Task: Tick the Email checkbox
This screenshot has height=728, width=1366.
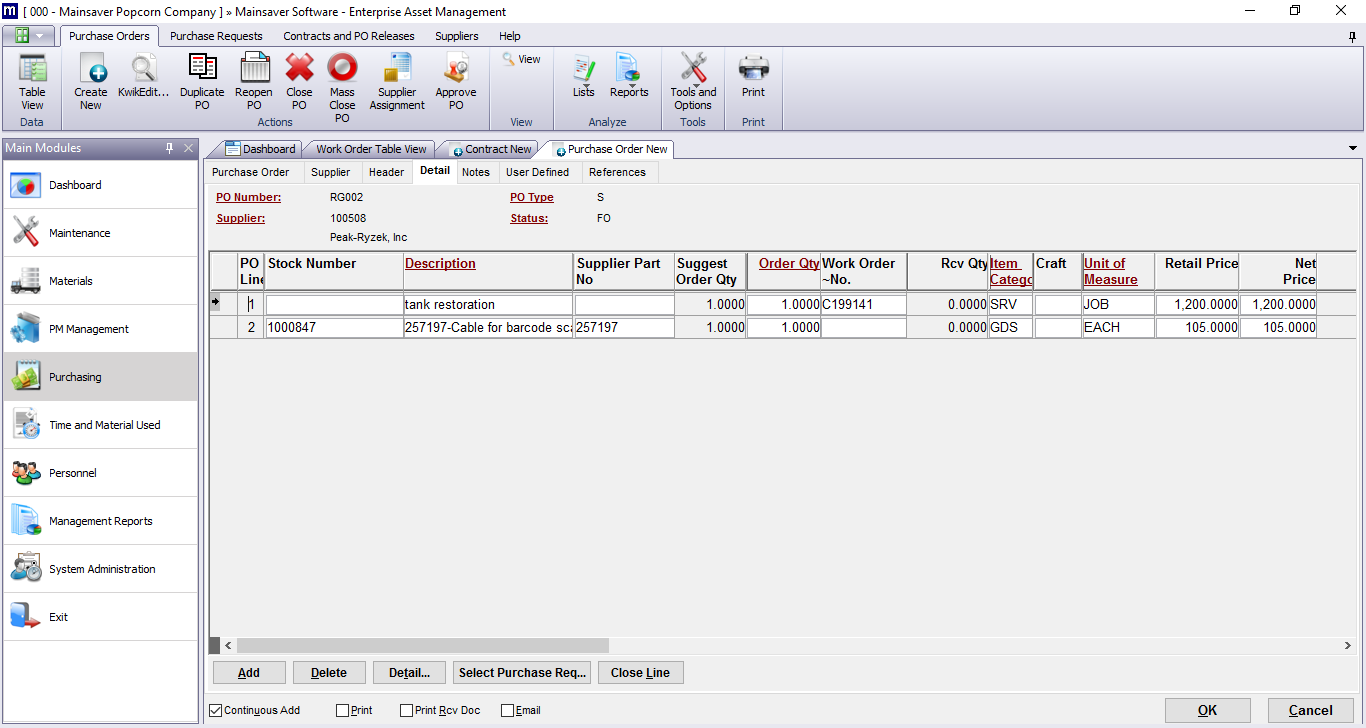Action: (507, 711)
